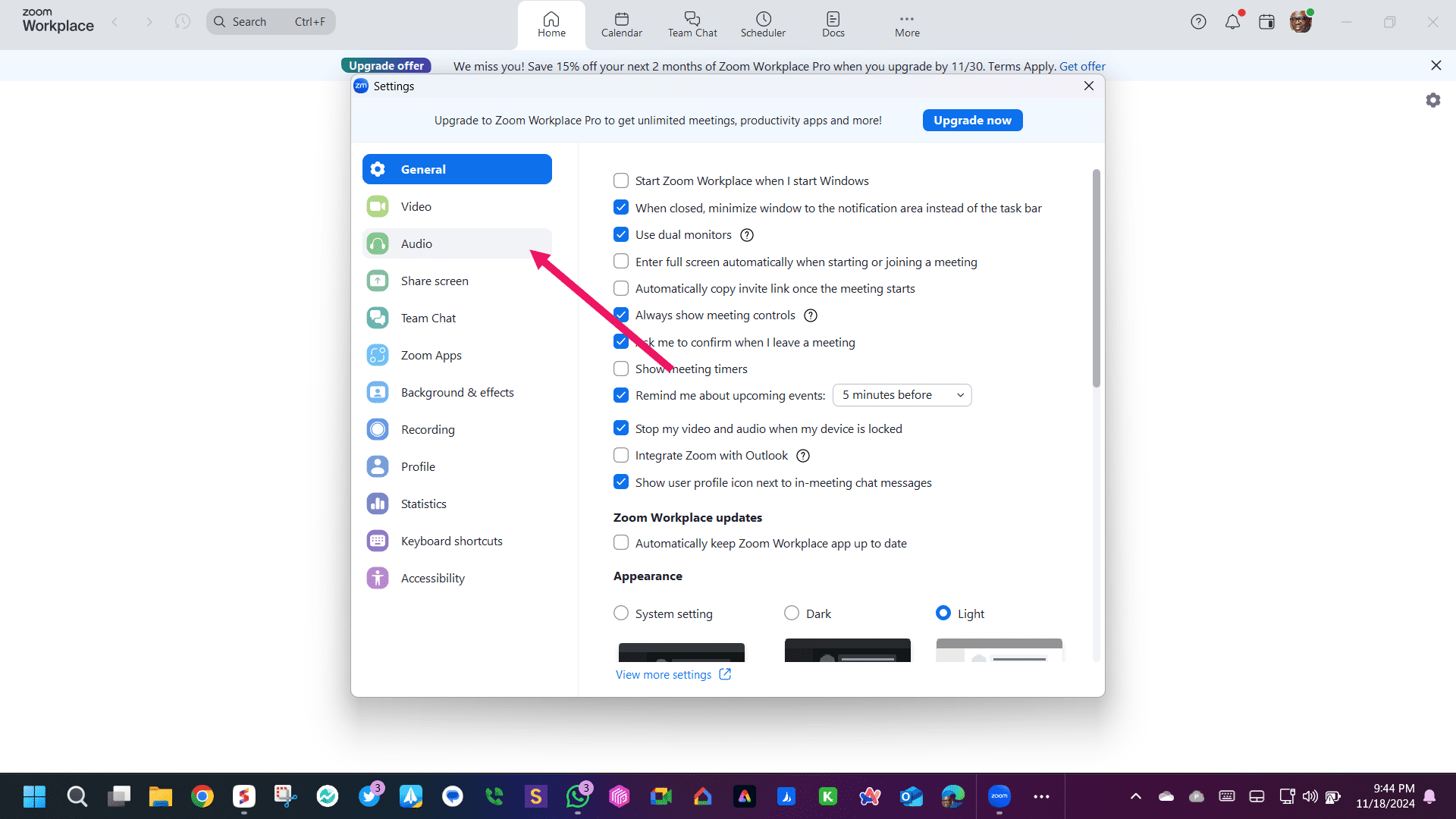The height and width of the screenshot is (819, 1456).
Task: Open the notifications bell in Zoom header
Action: pyautogui.click(x=1233, y=22)
